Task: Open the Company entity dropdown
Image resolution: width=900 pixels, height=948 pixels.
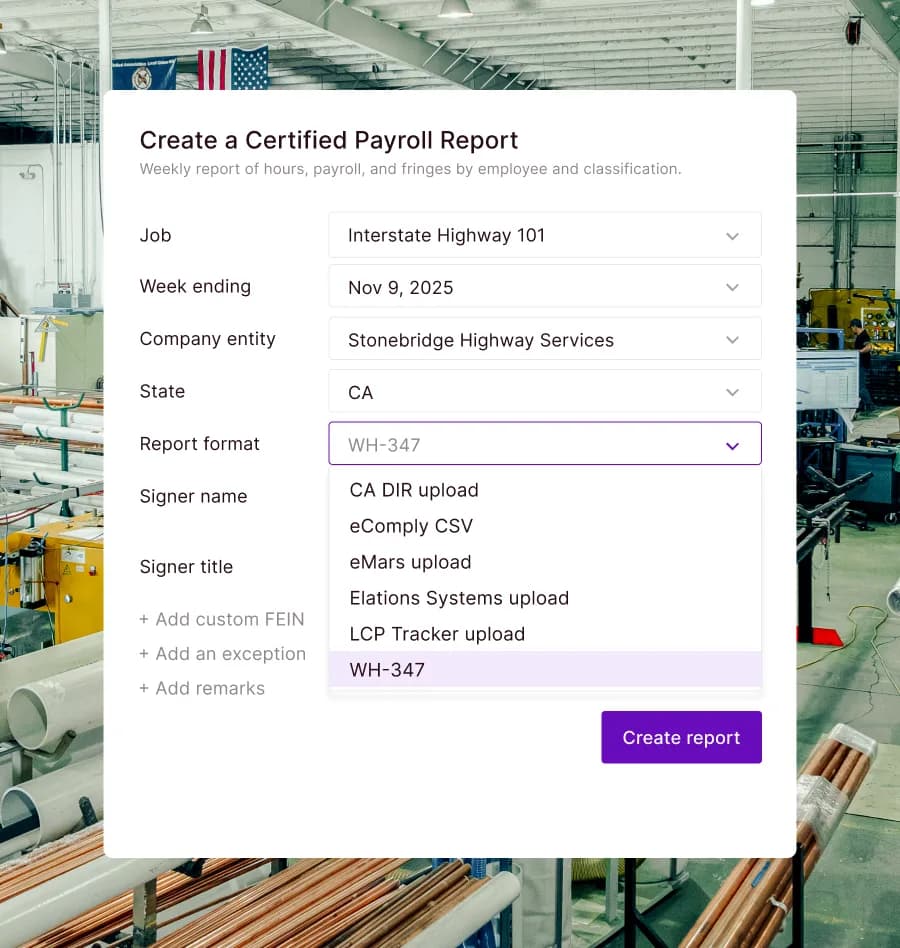Action: [x=545, y=339]
